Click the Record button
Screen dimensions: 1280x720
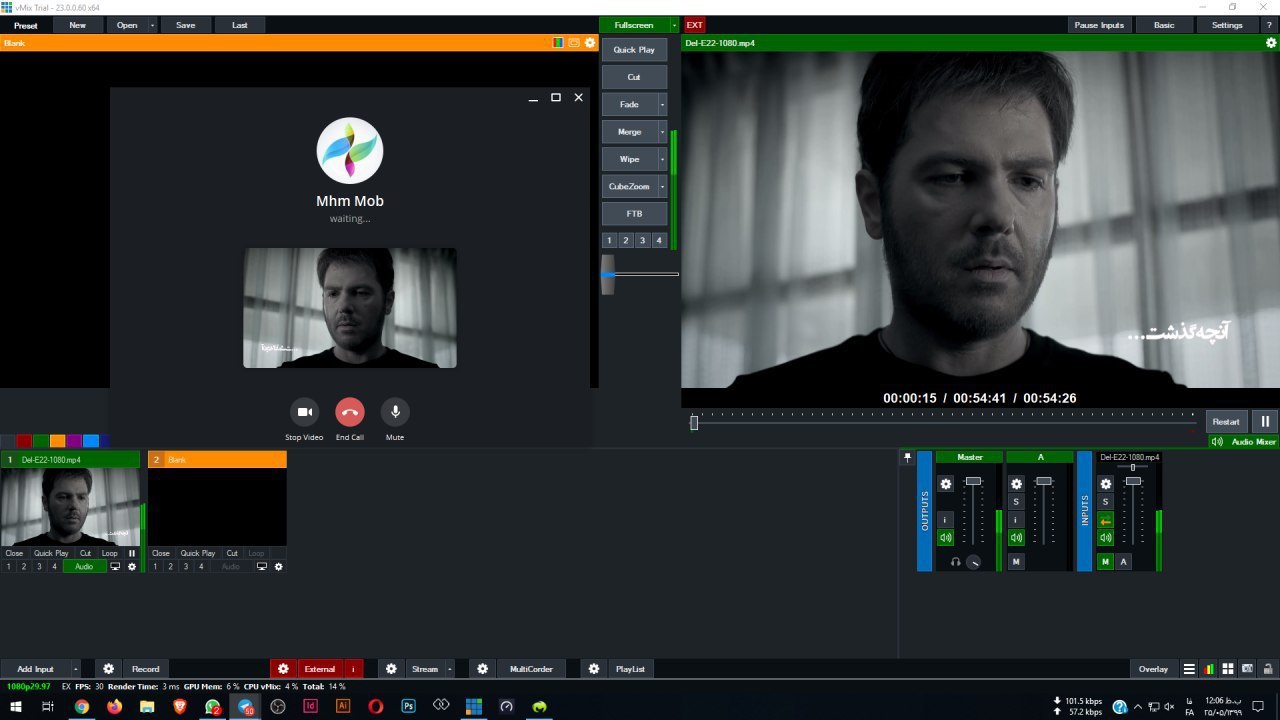point(146,669)
